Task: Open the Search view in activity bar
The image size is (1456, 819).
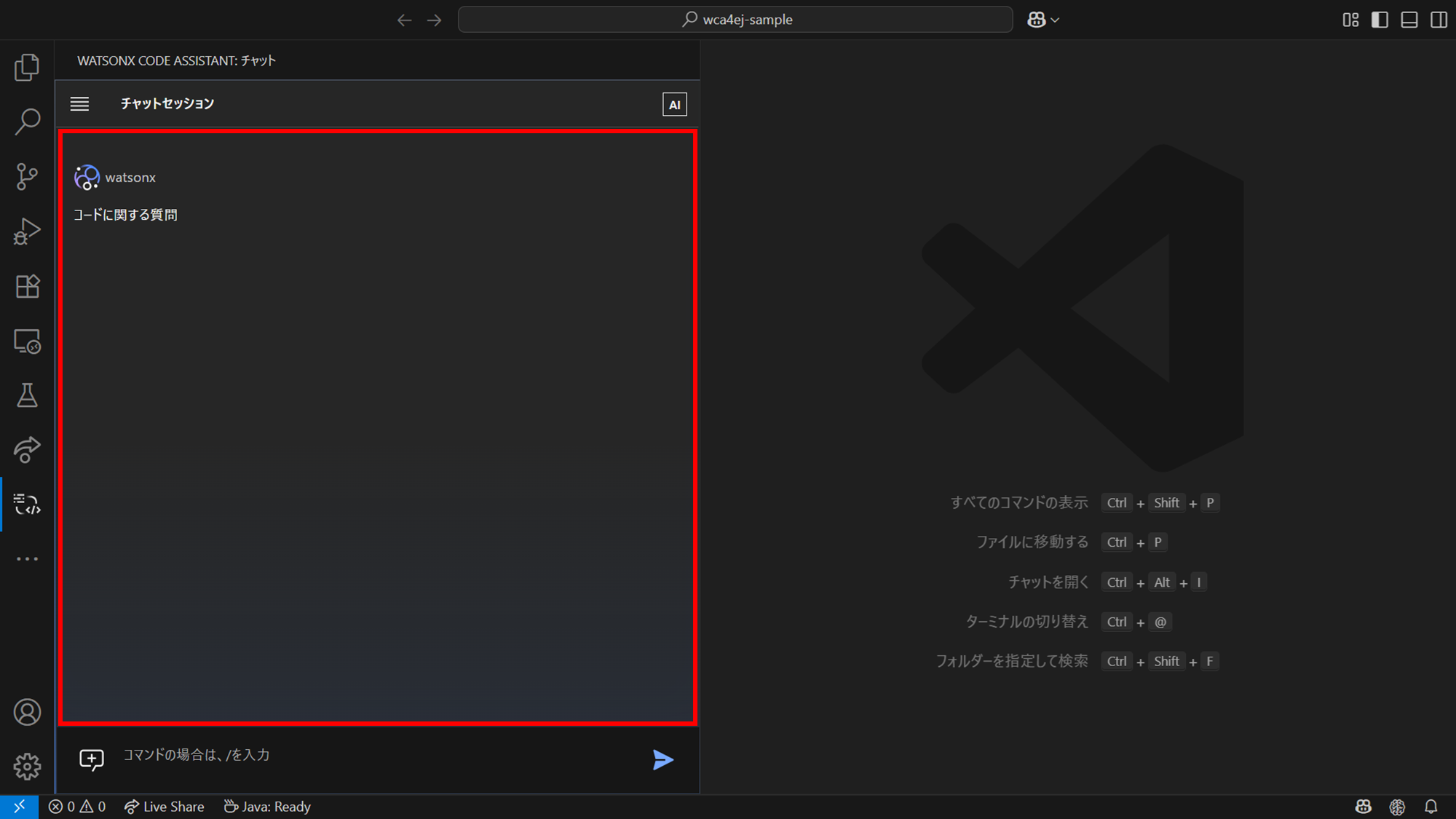Action: (27, 122)
